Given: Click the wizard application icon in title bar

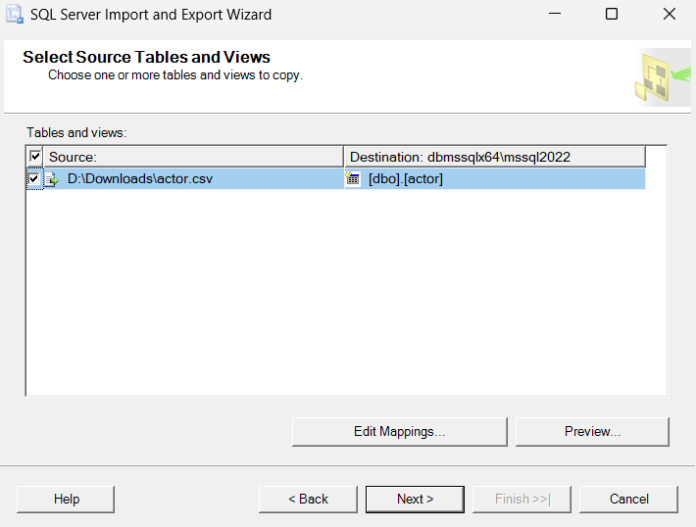Looking at the screenshot, I should [x=14, y=15].
